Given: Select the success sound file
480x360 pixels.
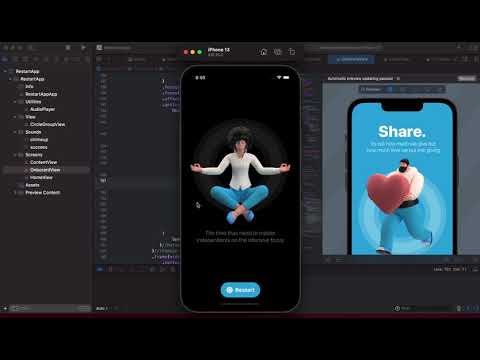Looking at the screenshot, I should coord(39,147).
